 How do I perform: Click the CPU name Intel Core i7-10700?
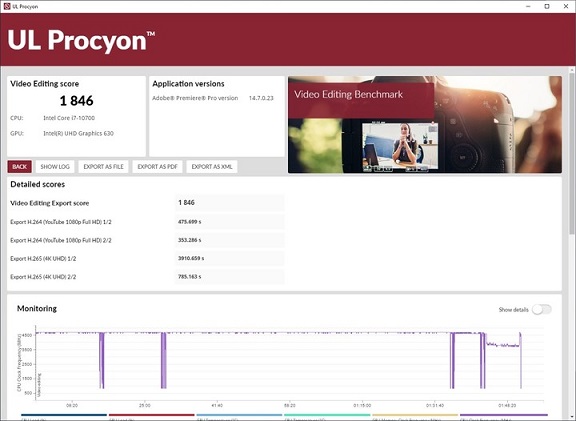69,118
